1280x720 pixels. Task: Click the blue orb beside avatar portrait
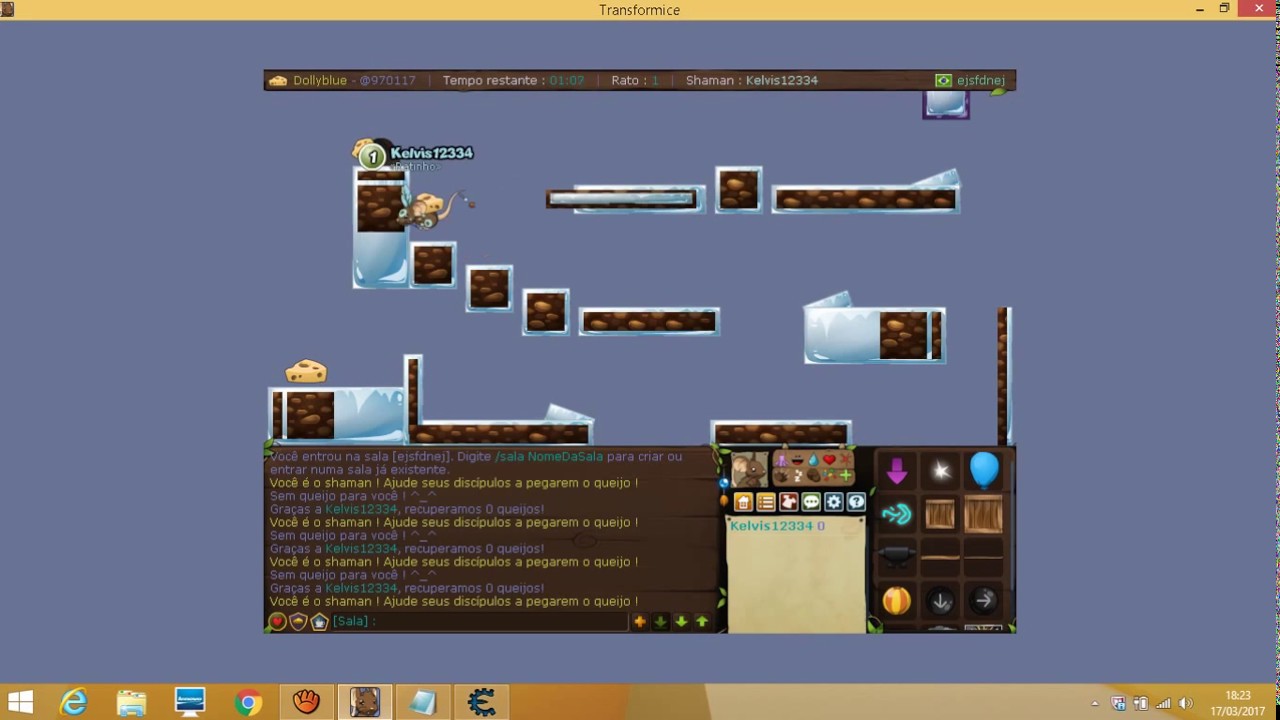pyautogui.click(x=724, y=483)
